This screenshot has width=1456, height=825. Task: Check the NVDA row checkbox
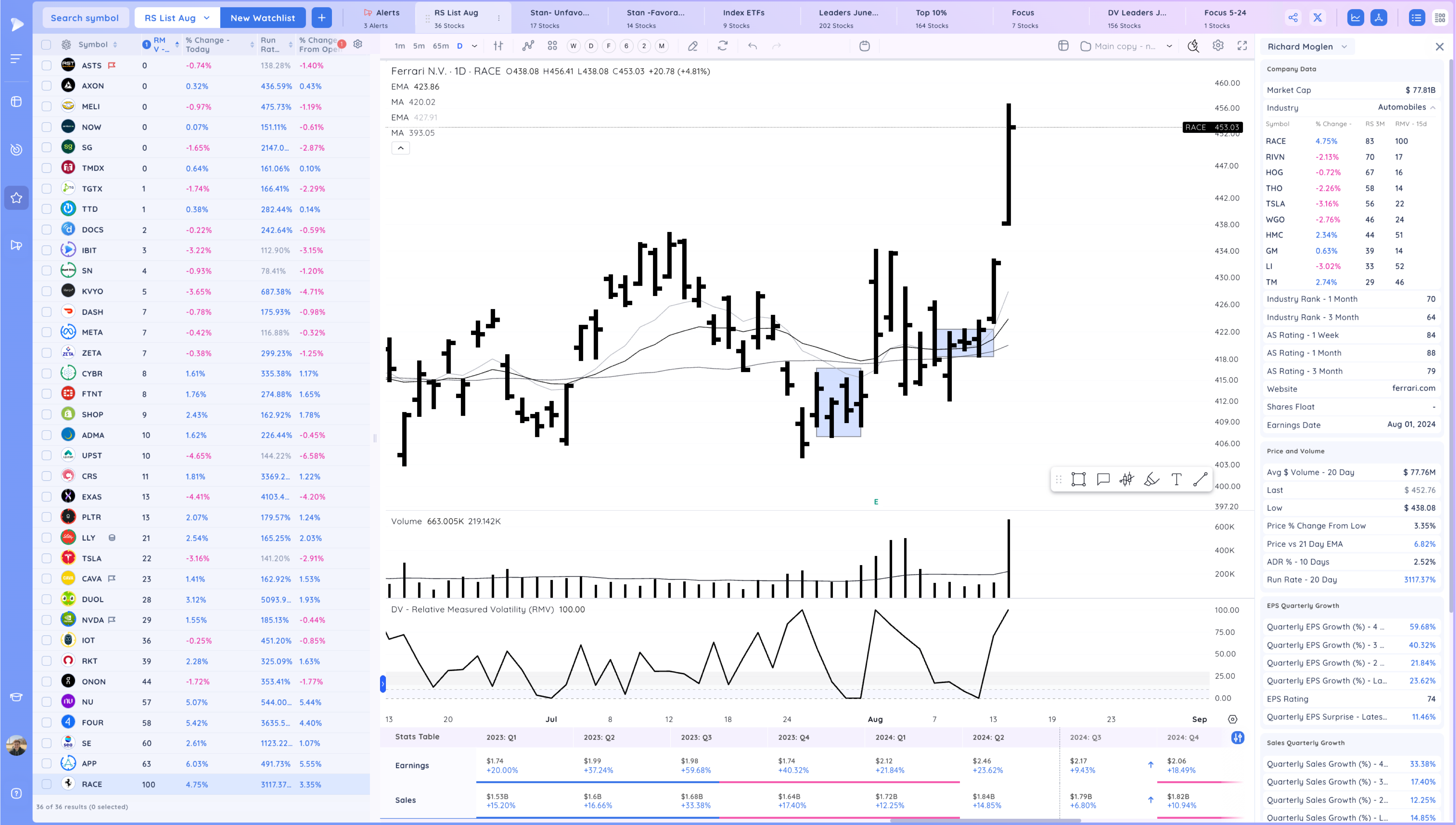47,620
